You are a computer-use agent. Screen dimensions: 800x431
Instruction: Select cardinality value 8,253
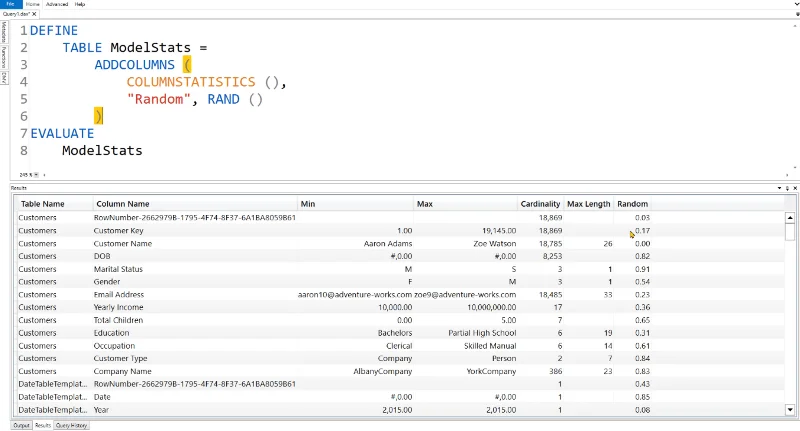click(551, 256)
